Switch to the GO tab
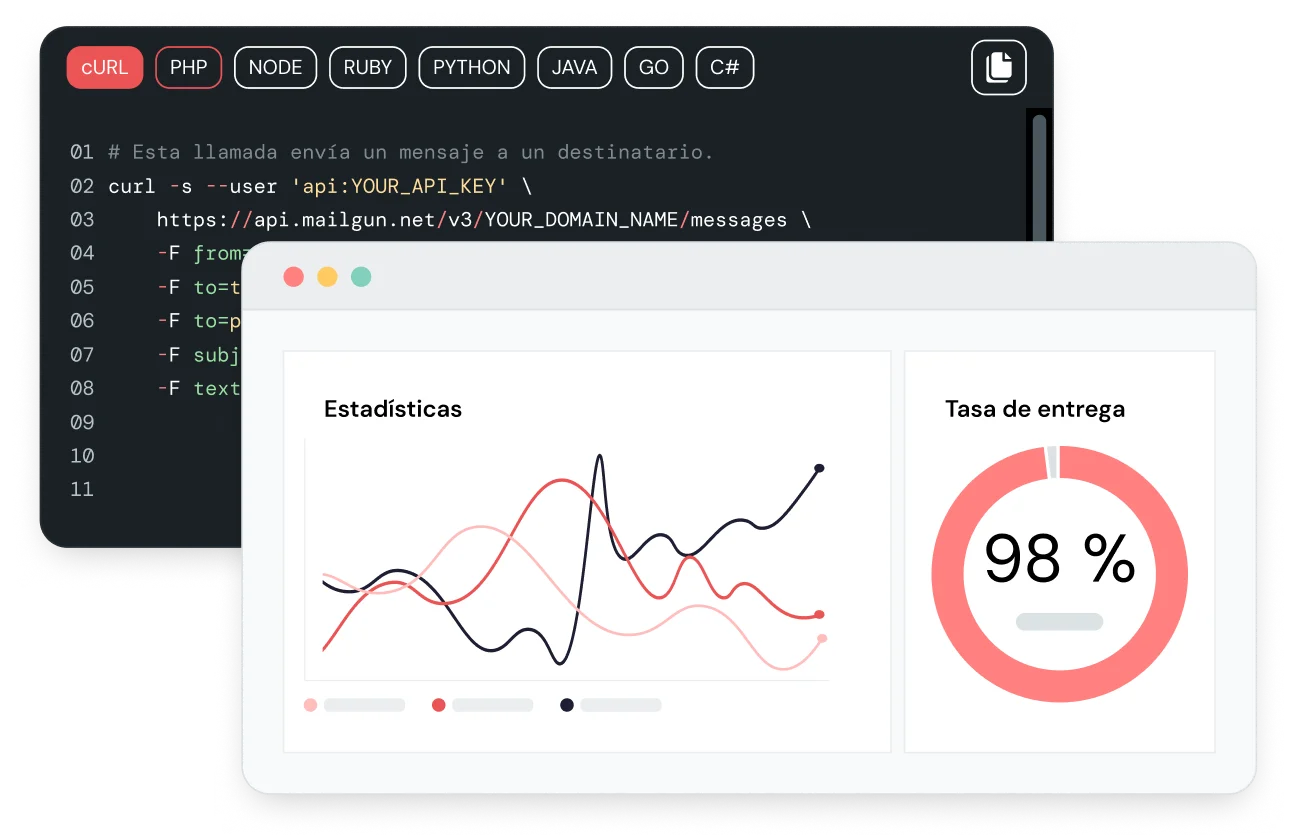This screenshot has width=1296, height=836. click(x=654, y=67)
